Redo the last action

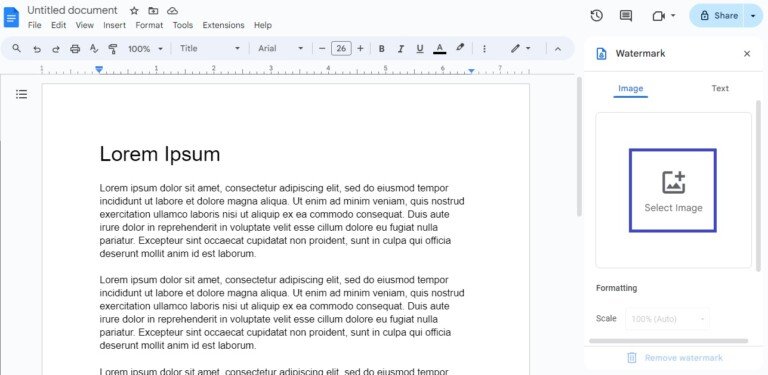55,48
